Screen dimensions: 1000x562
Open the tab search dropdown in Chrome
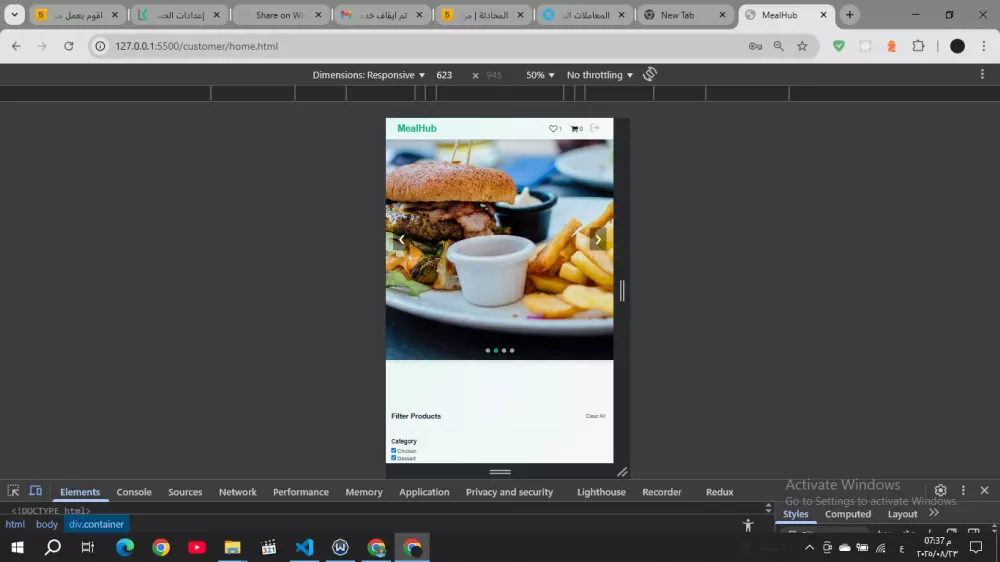(x=14, y=15)
